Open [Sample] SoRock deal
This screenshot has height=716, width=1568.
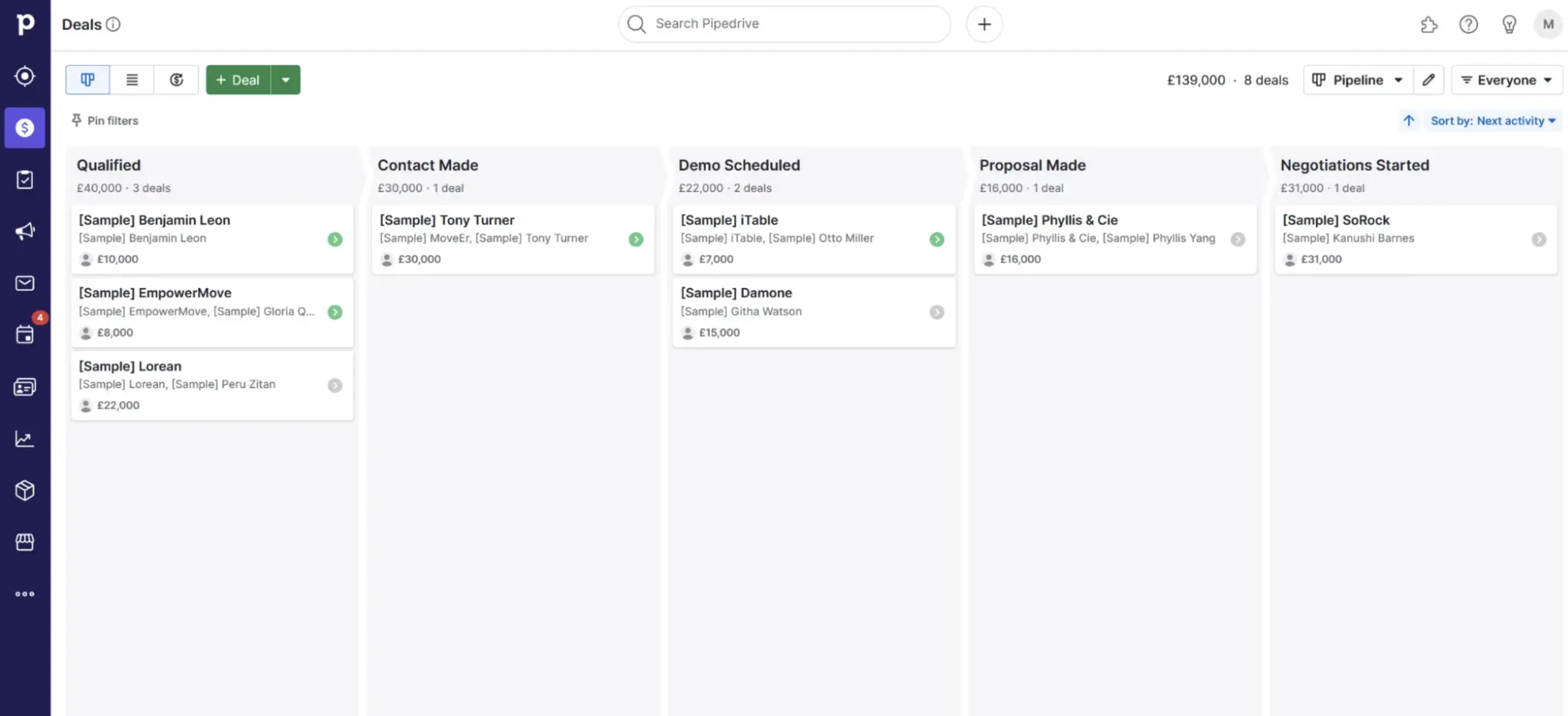pos(1416,239)
